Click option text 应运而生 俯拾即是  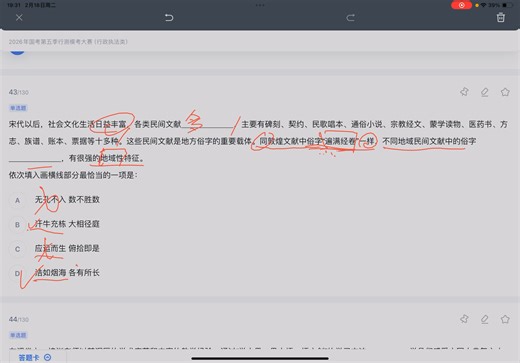(67, 248)
